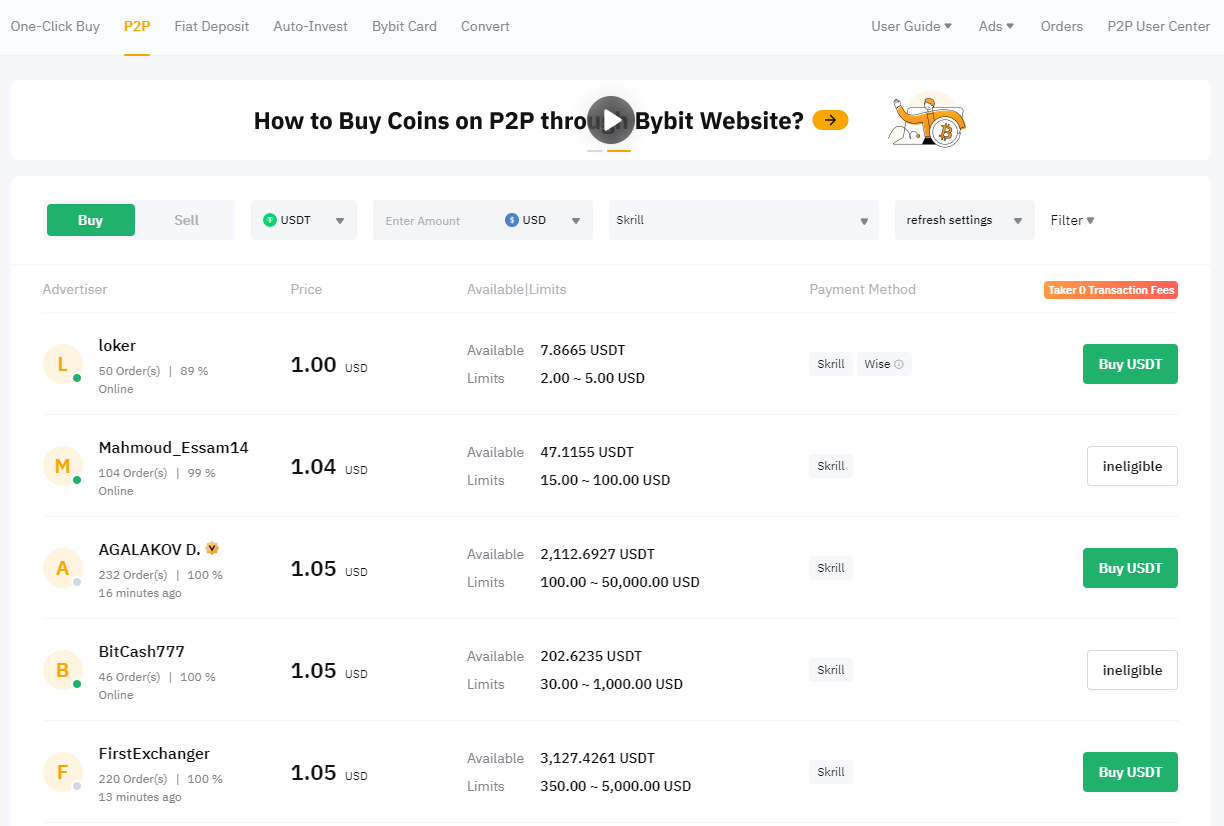Click ineligible button for Mahmoud_Essam14
Screen dimensions: 1224x826
pos(1132,466)
